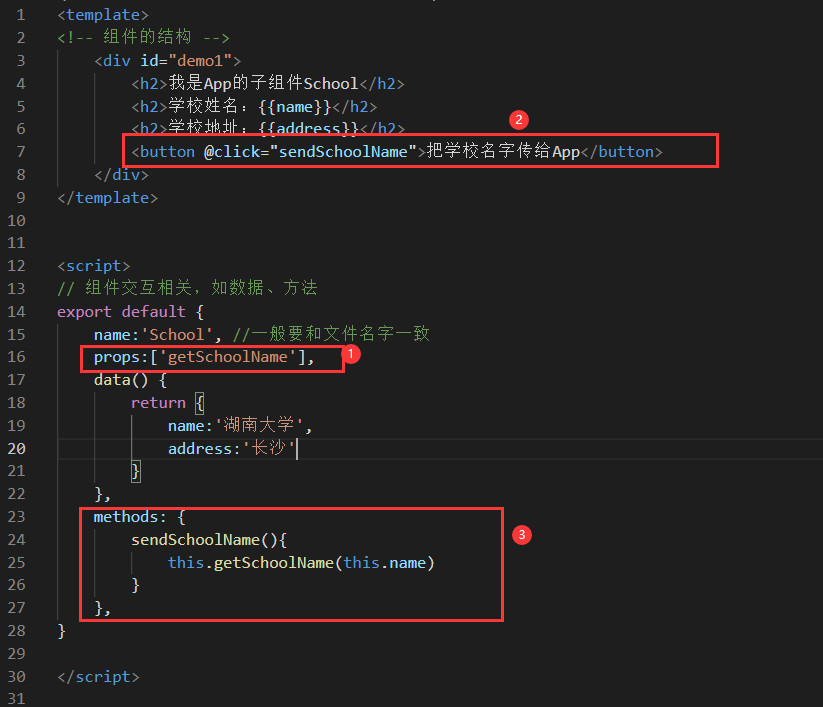
Task: Click 'getSchoolName' inside the props array
Action: (x=228, y=357)
